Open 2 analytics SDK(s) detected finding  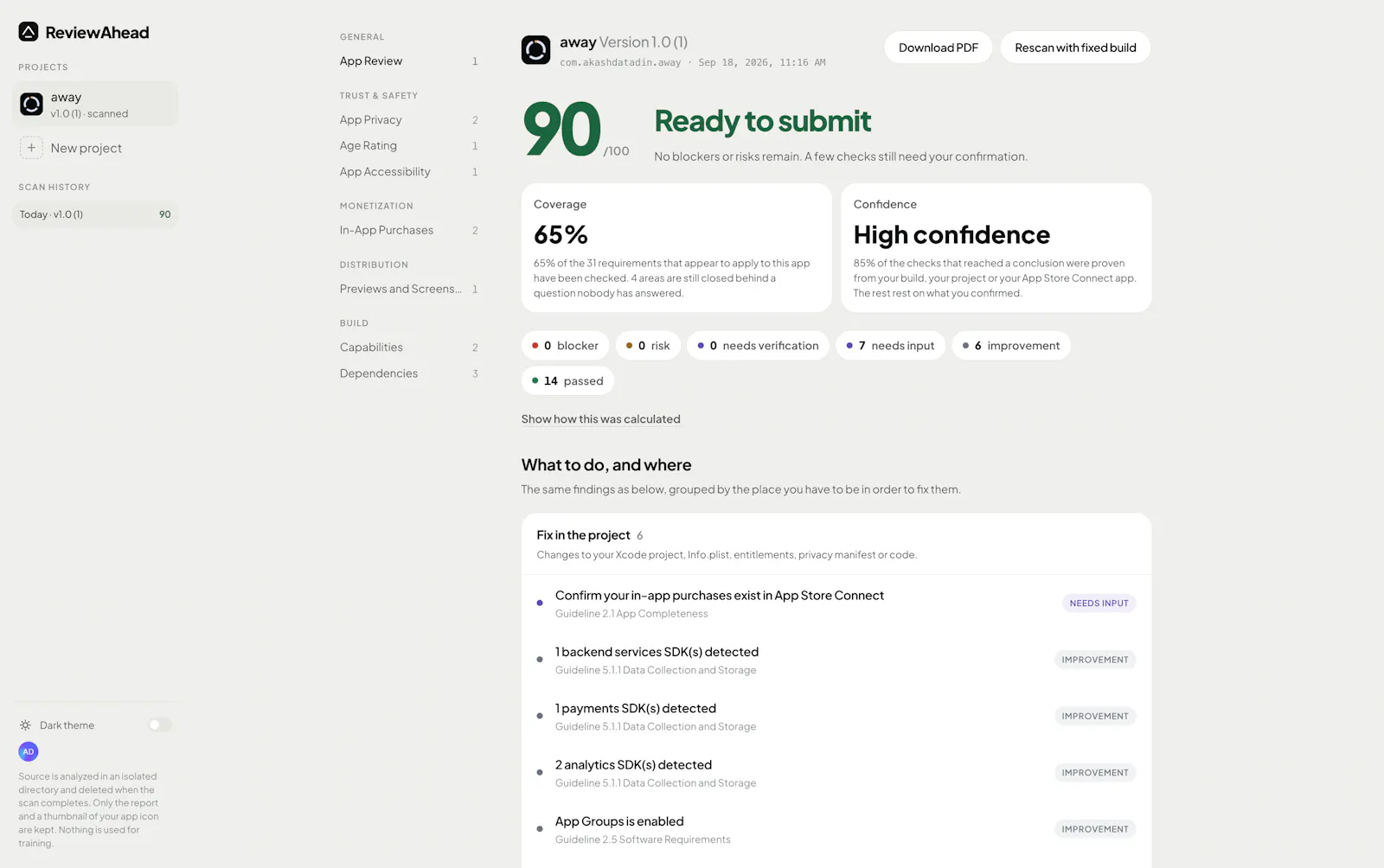[836, 773]
